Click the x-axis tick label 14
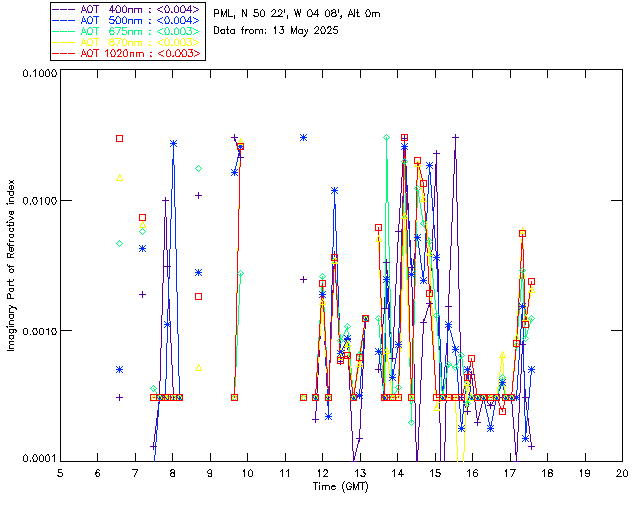 pyautogui.click(x=398, y=473)
